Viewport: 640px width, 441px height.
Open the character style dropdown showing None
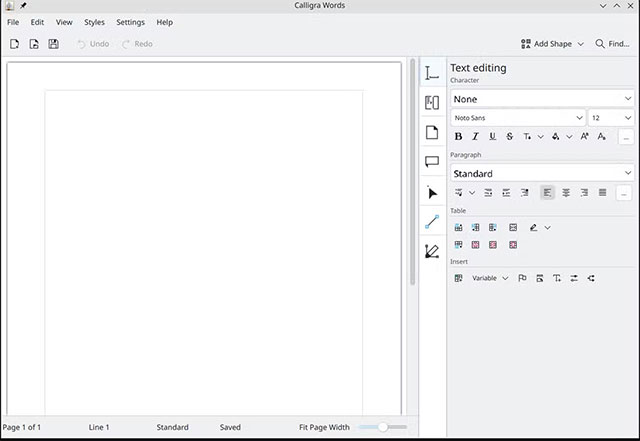pos(542,99)
